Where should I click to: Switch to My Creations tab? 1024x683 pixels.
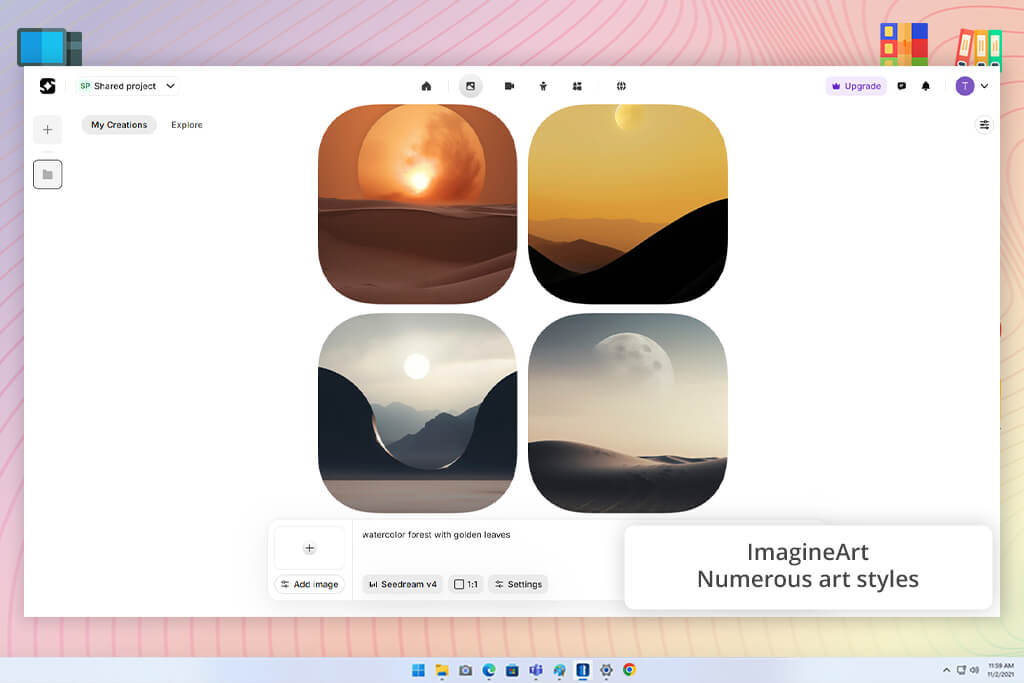tap(119, 125)
